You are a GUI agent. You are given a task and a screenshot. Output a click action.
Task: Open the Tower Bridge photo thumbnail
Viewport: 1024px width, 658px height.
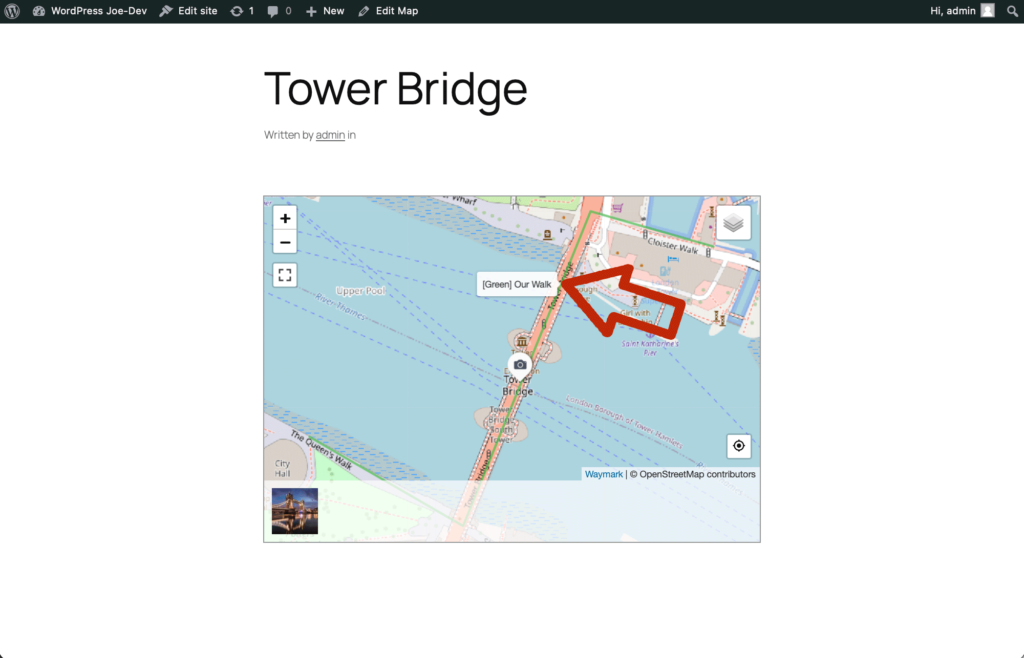[x=295, y=511]
